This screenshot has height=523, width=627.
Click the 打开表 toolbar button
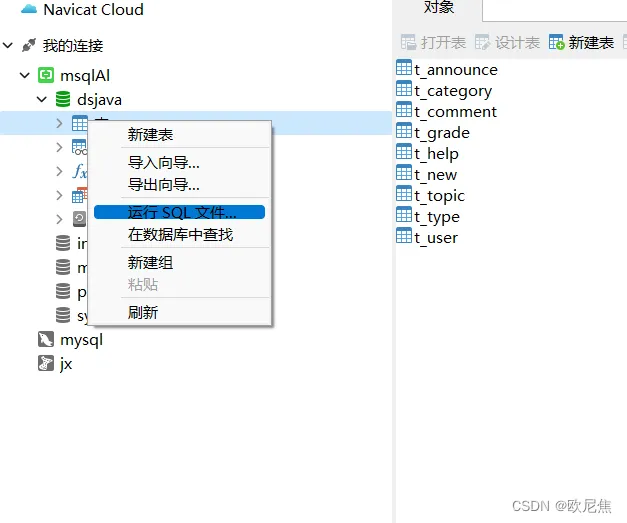click(433, 42)
